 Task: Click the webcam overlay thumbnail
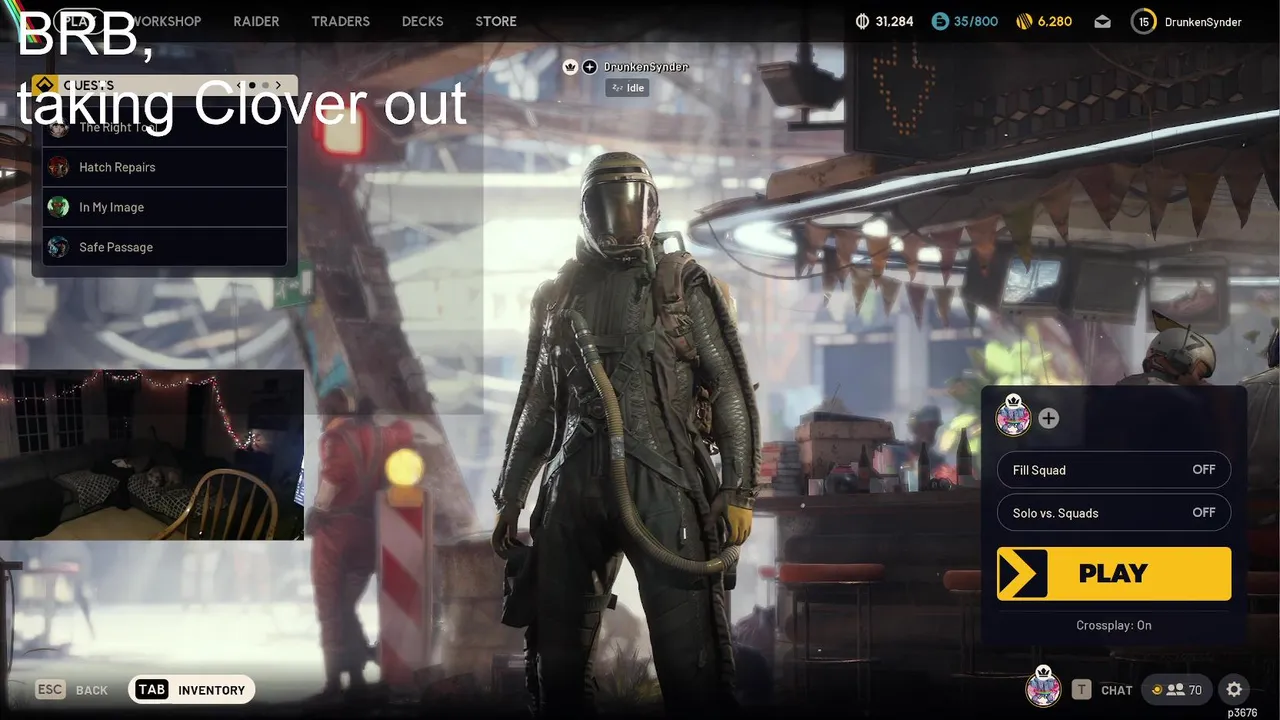152,455
